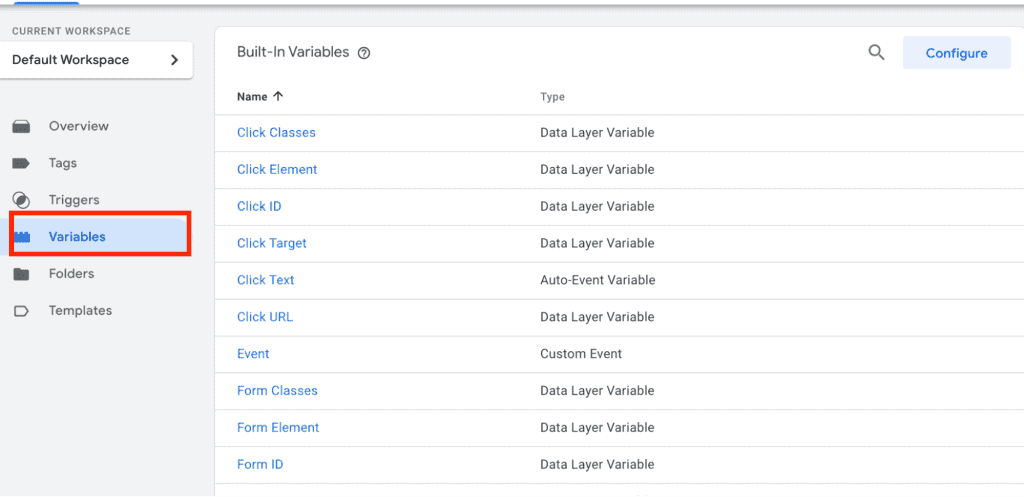The image size is (1024, 497).
Task: Open Folders menu item
Action: click(x=71, y=274)
